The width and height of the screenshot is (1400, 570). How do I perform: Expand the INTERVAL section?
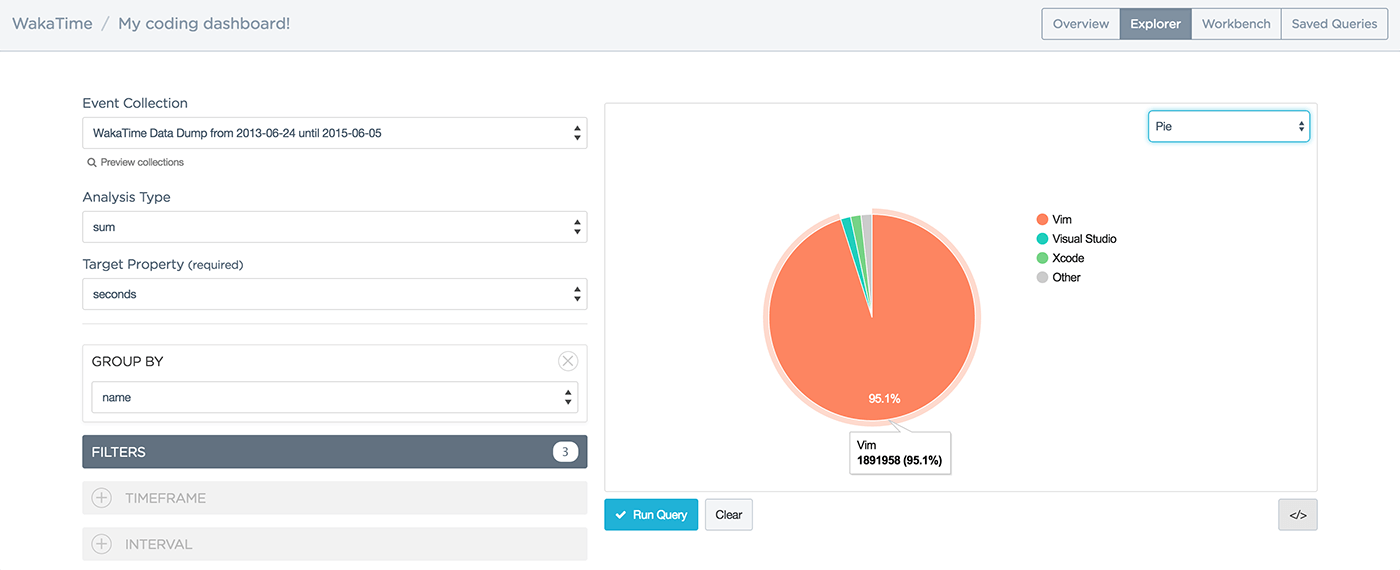(334, 544)
